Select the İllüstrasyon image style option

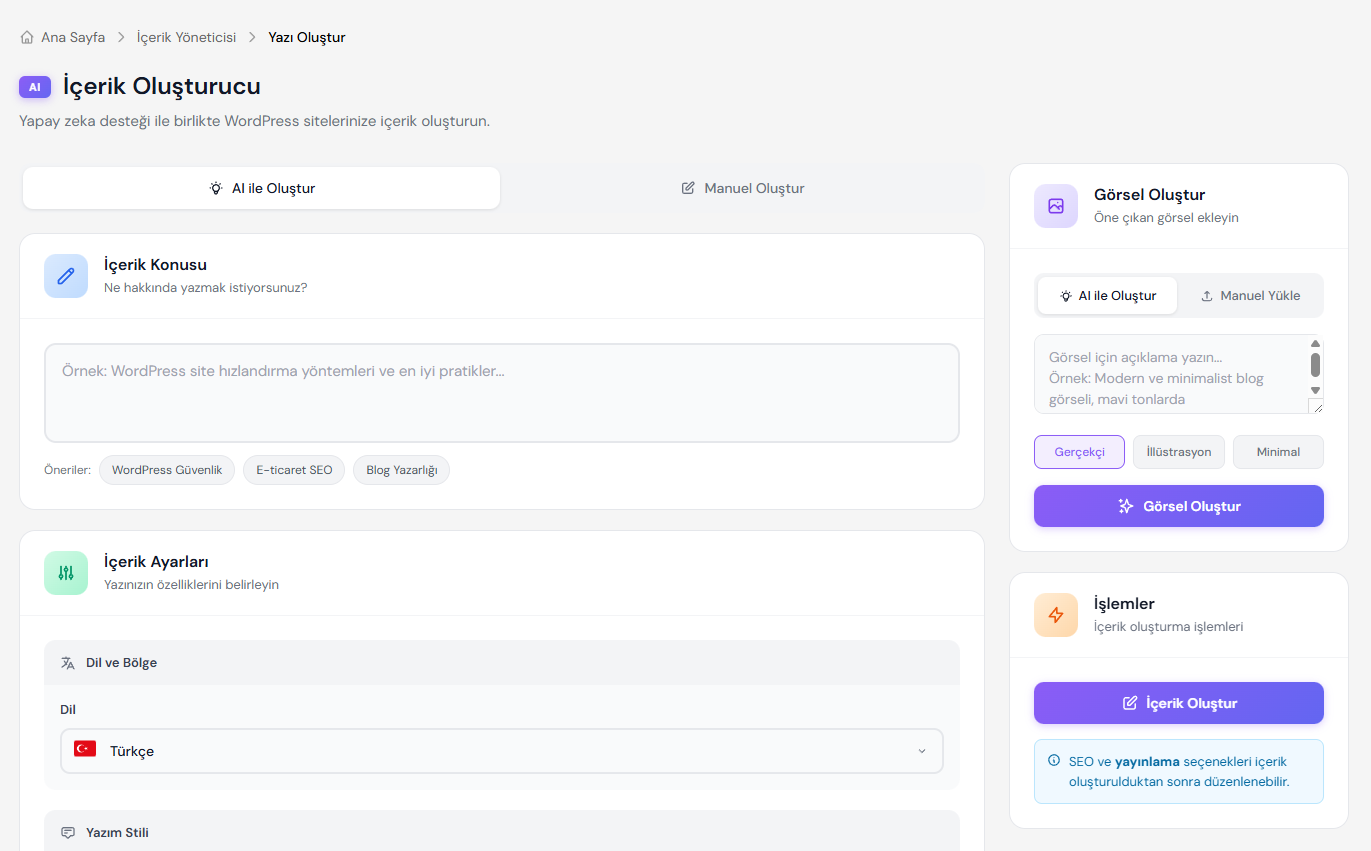[1178, 452]
